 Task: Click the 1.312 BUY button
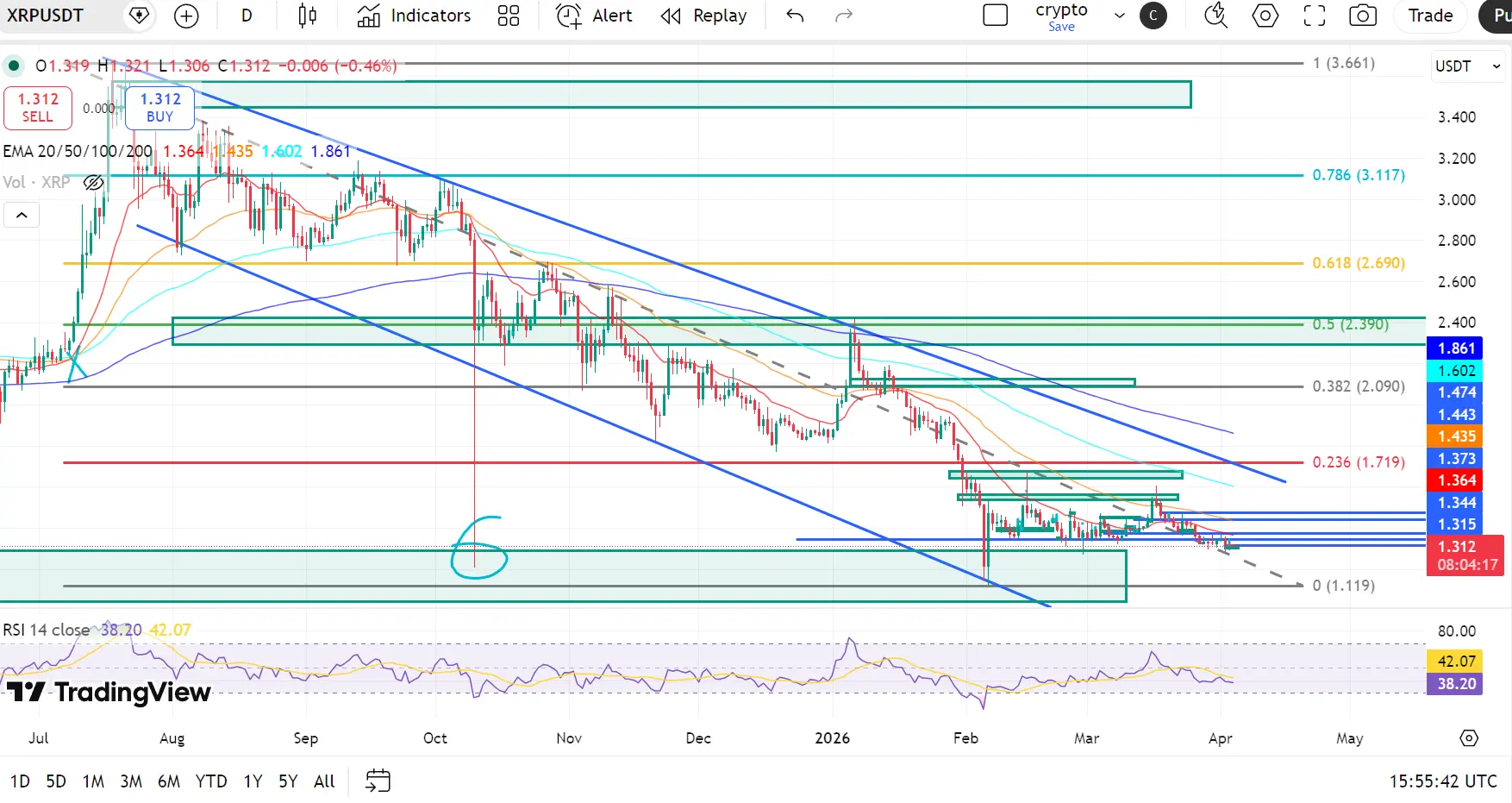(160, 108)
